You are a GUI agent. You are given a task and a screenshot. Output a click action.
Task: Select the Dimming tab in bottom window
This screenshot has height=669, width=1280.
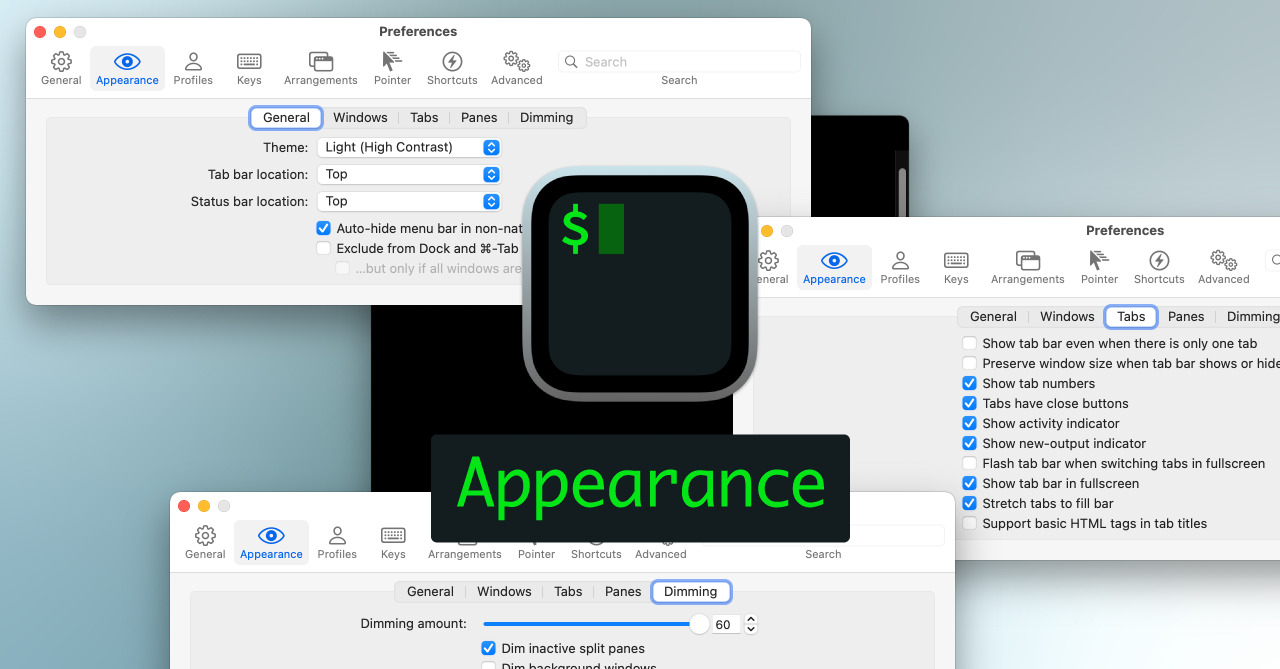(691, 591)
